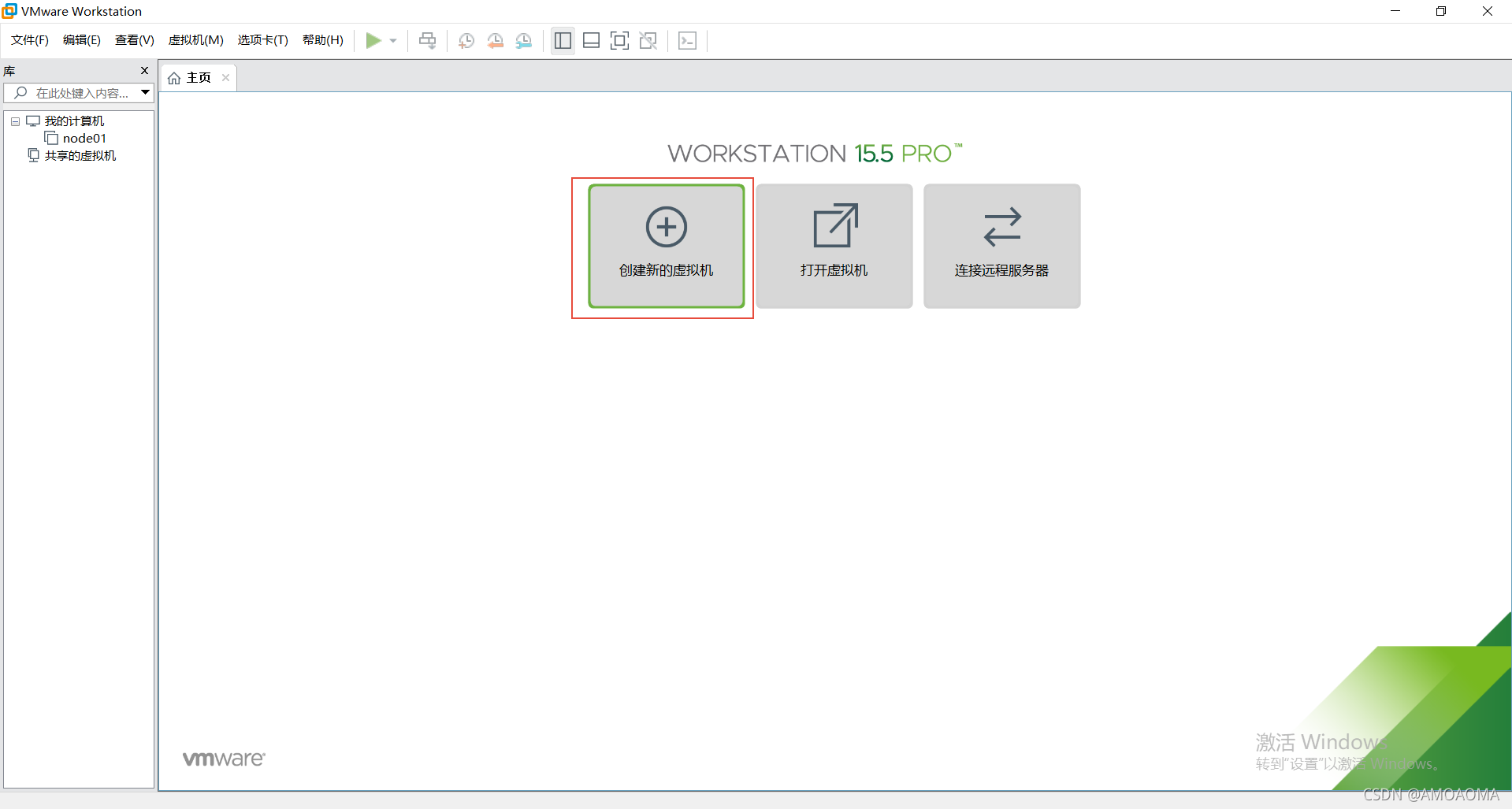Collapse the 我的计算机 tree node
Image resolution: width=1512 pixels, height=809 pixels.
pos(15,121)
